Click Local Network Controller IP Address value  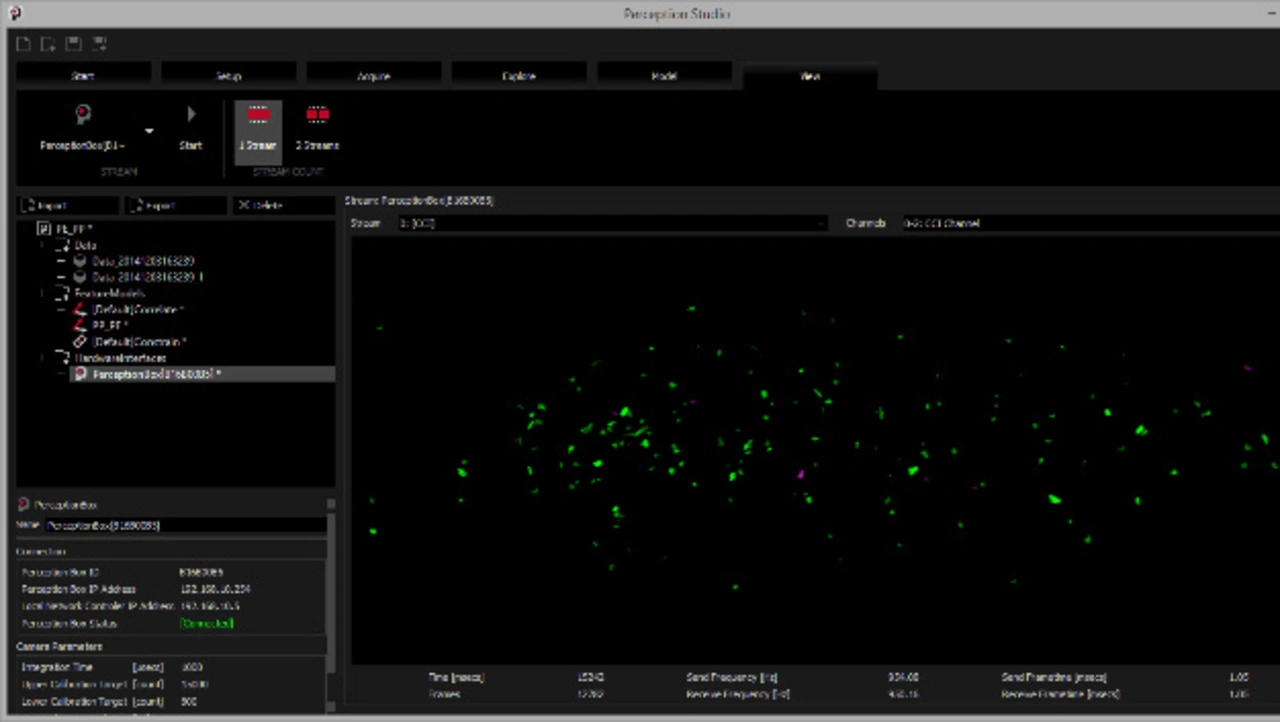(x=209, y=606)
